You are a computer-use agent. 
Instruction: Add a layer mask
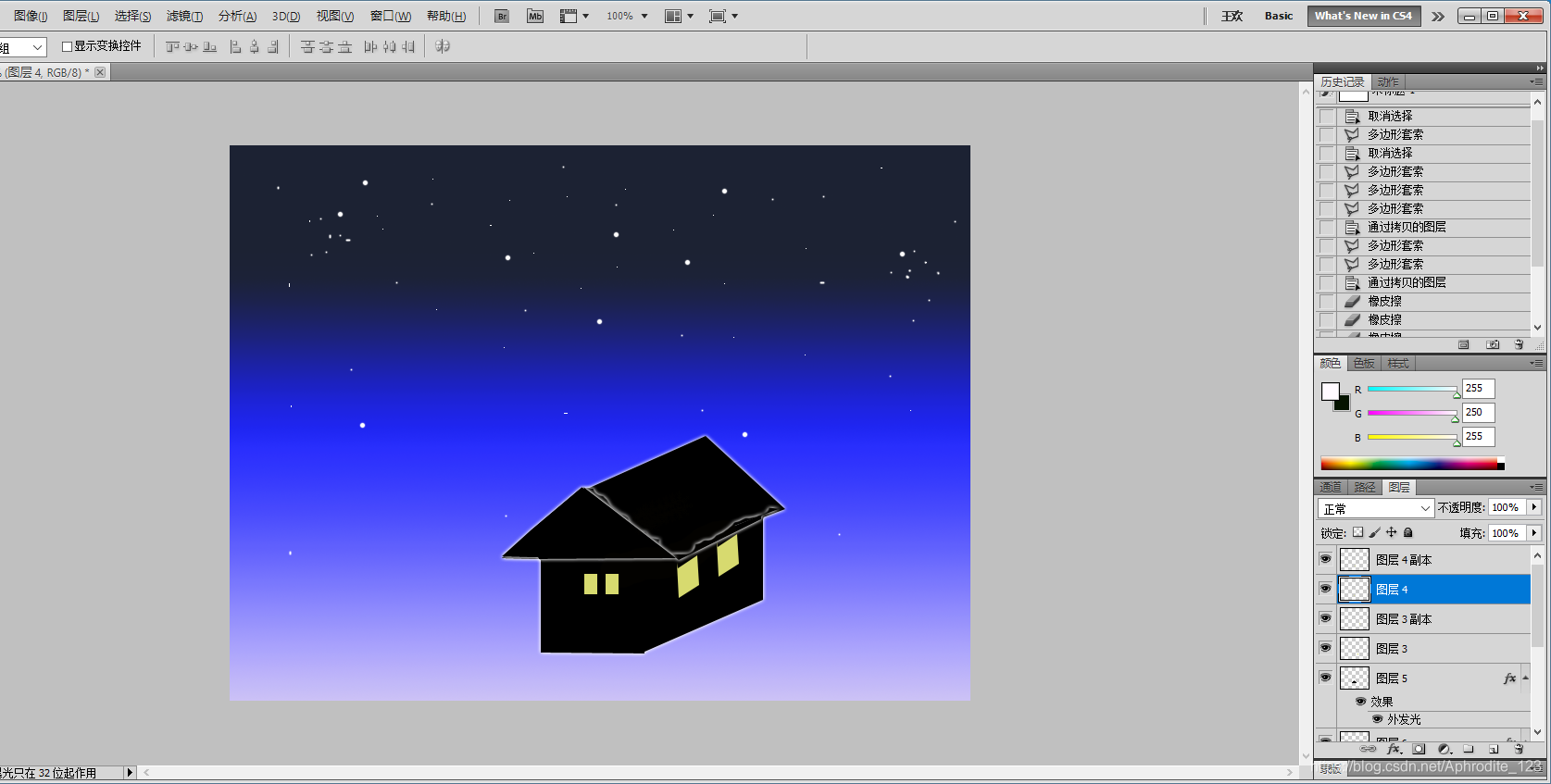pyautogui.click(x=1419, y=749)
